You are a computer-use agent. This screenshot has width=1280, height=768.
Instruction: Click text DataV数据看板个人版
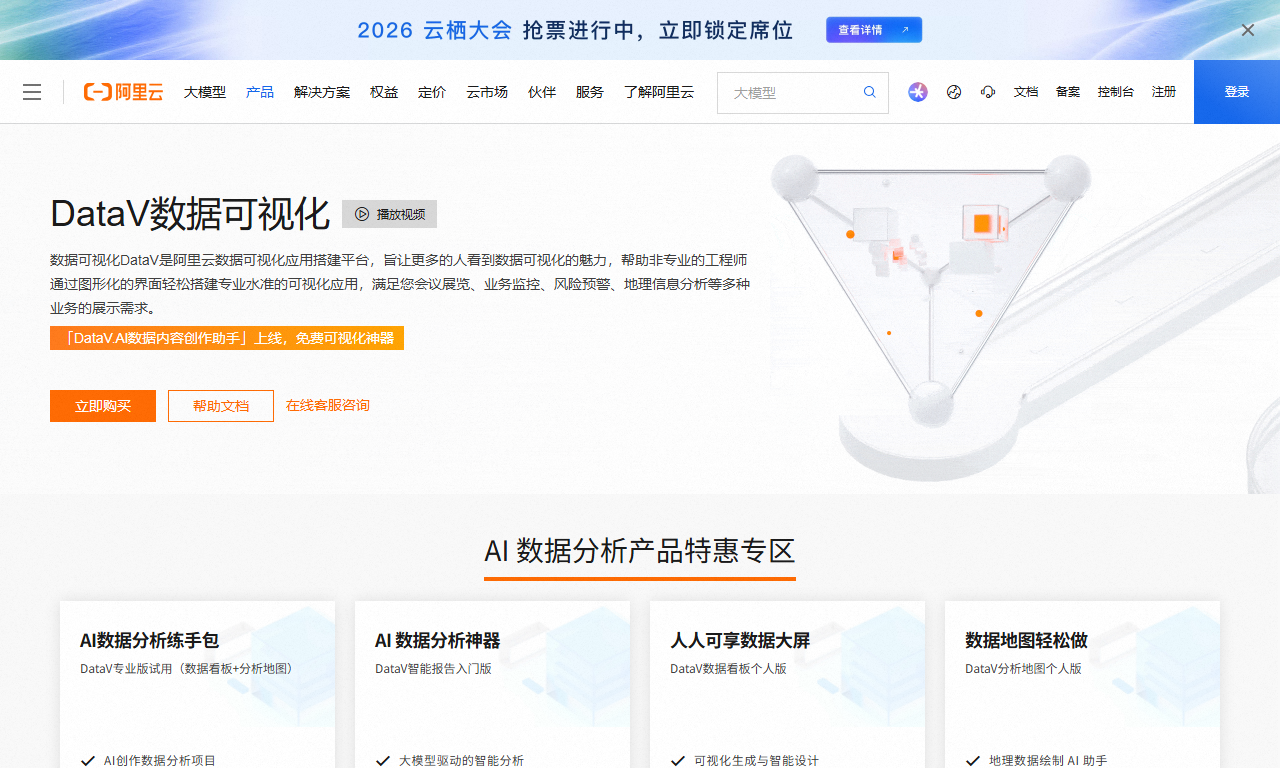(x=728, y=668)
